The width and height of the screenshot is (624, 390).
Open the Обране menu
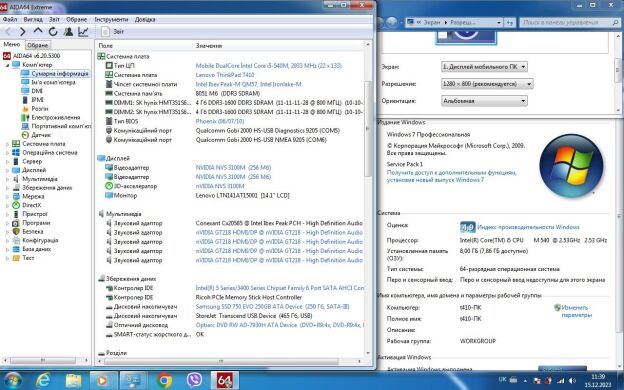[x=76, y=19]
